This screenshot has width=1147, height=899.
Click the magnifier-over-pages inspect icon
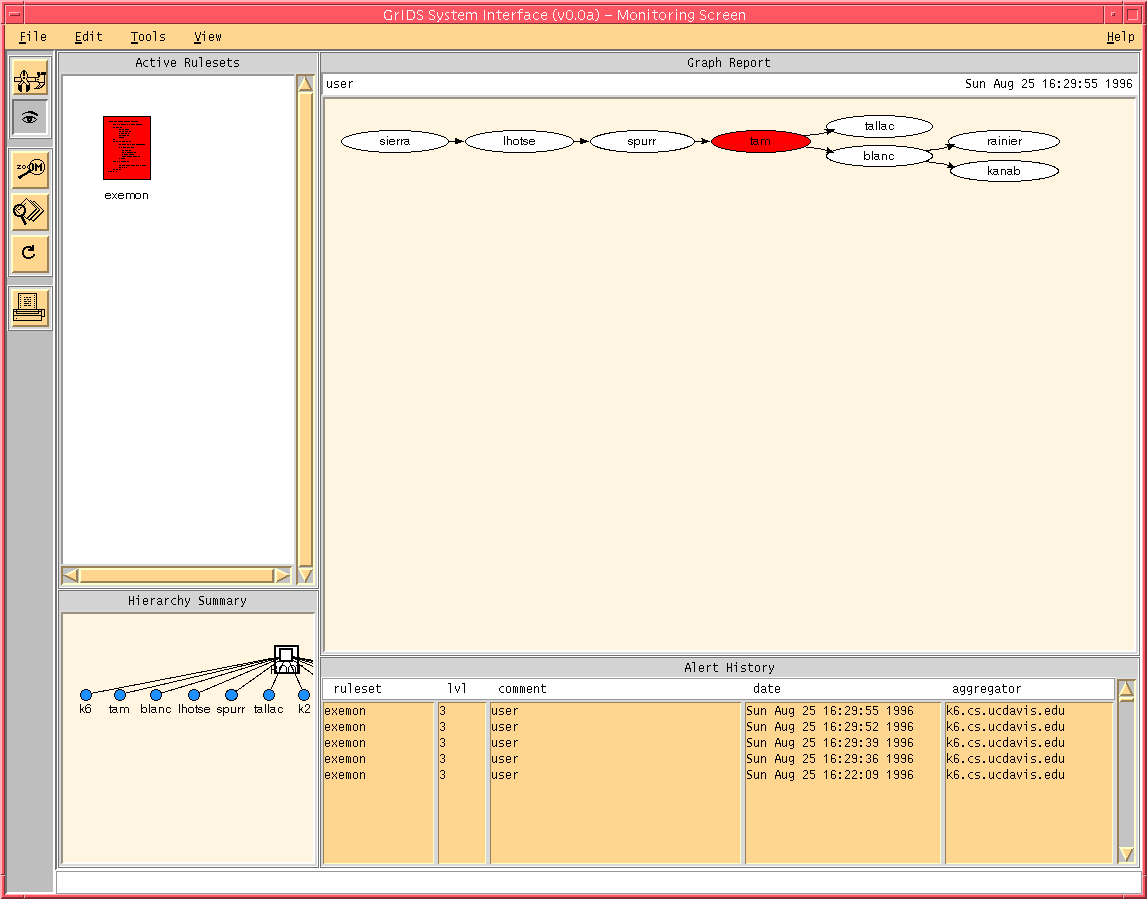tap(30, 211)
